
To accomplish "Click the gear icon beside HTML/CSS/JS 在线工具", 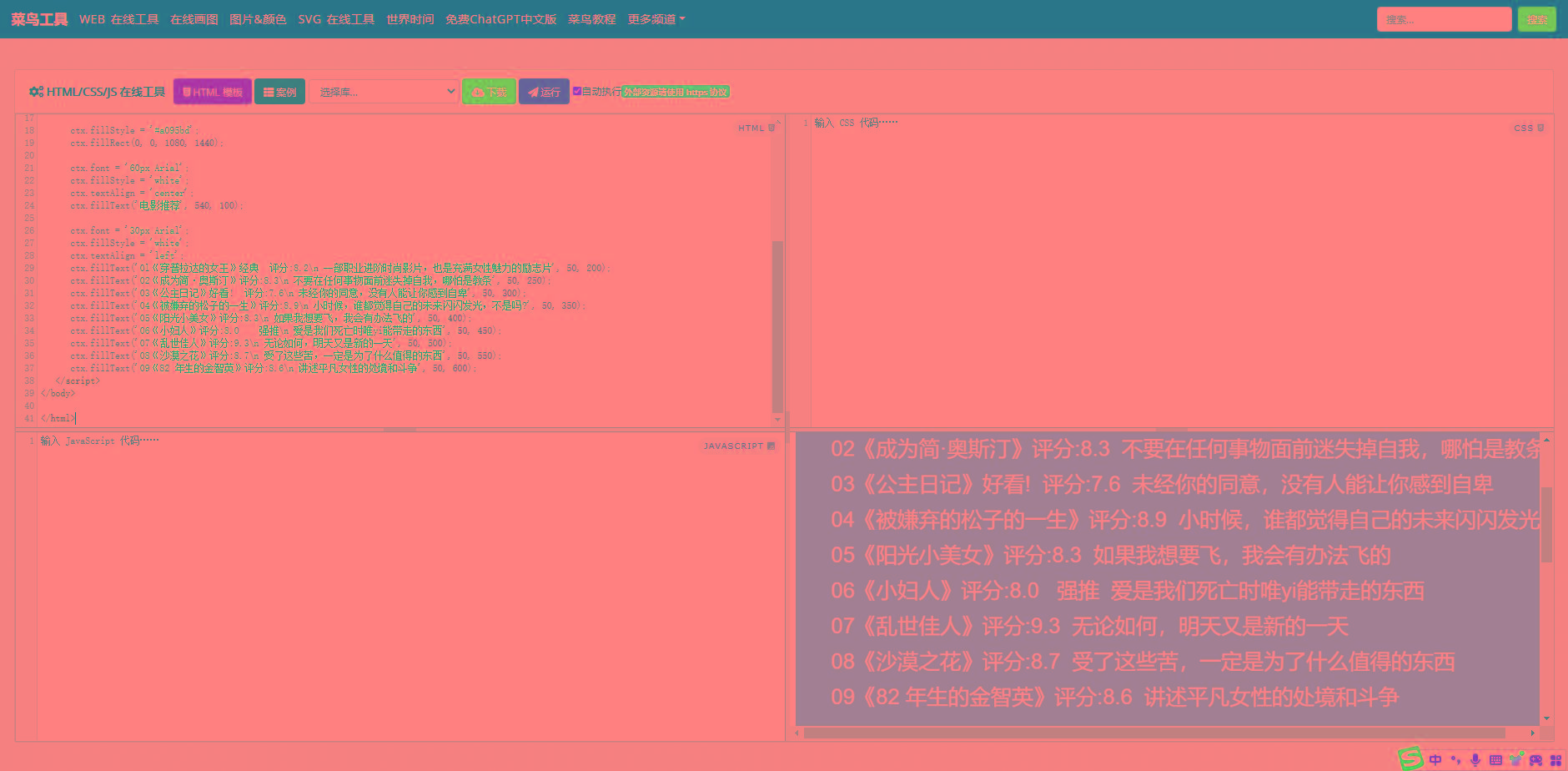I will click(36, 92).
